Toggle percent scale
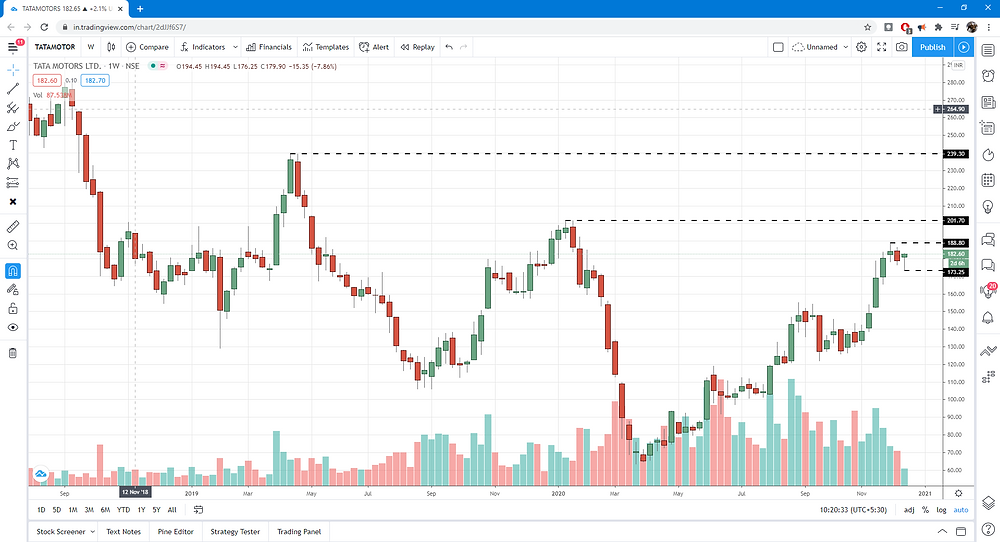This screenshot has width=1000, height=542. click(x=925, y=510)
